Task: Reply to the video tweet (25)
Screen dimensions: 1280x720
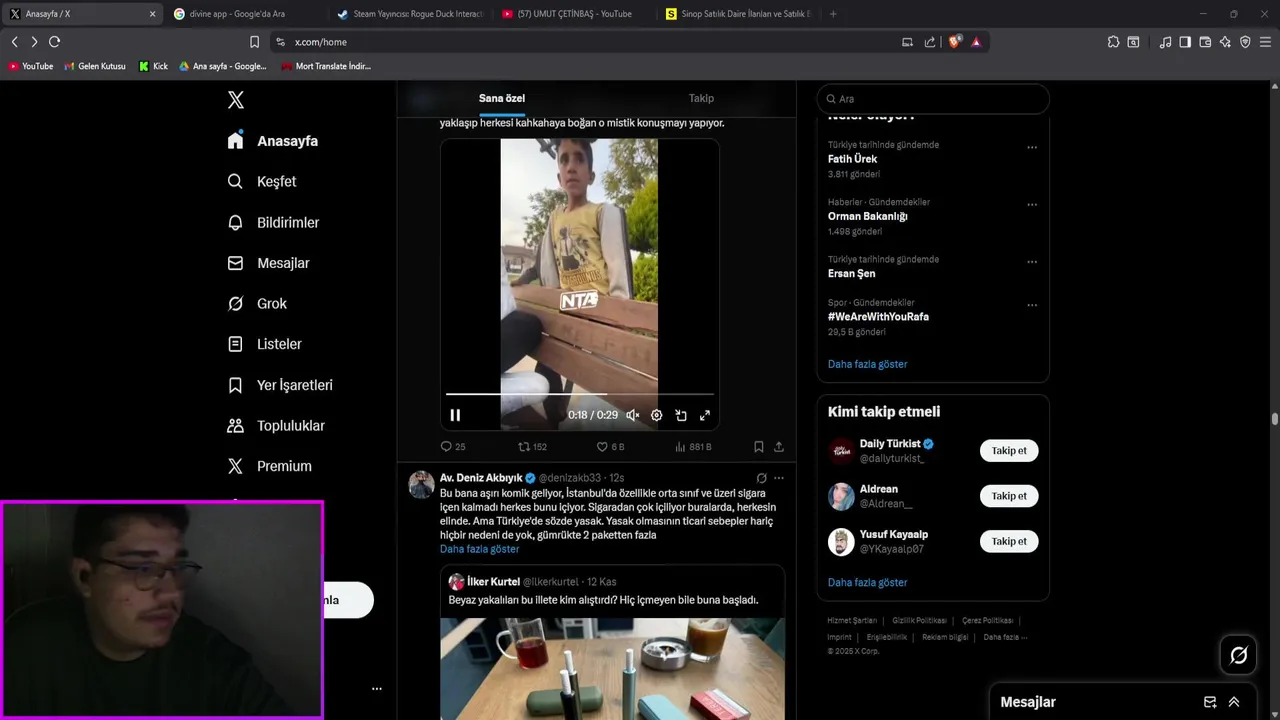Action: [x=453, y=447]
